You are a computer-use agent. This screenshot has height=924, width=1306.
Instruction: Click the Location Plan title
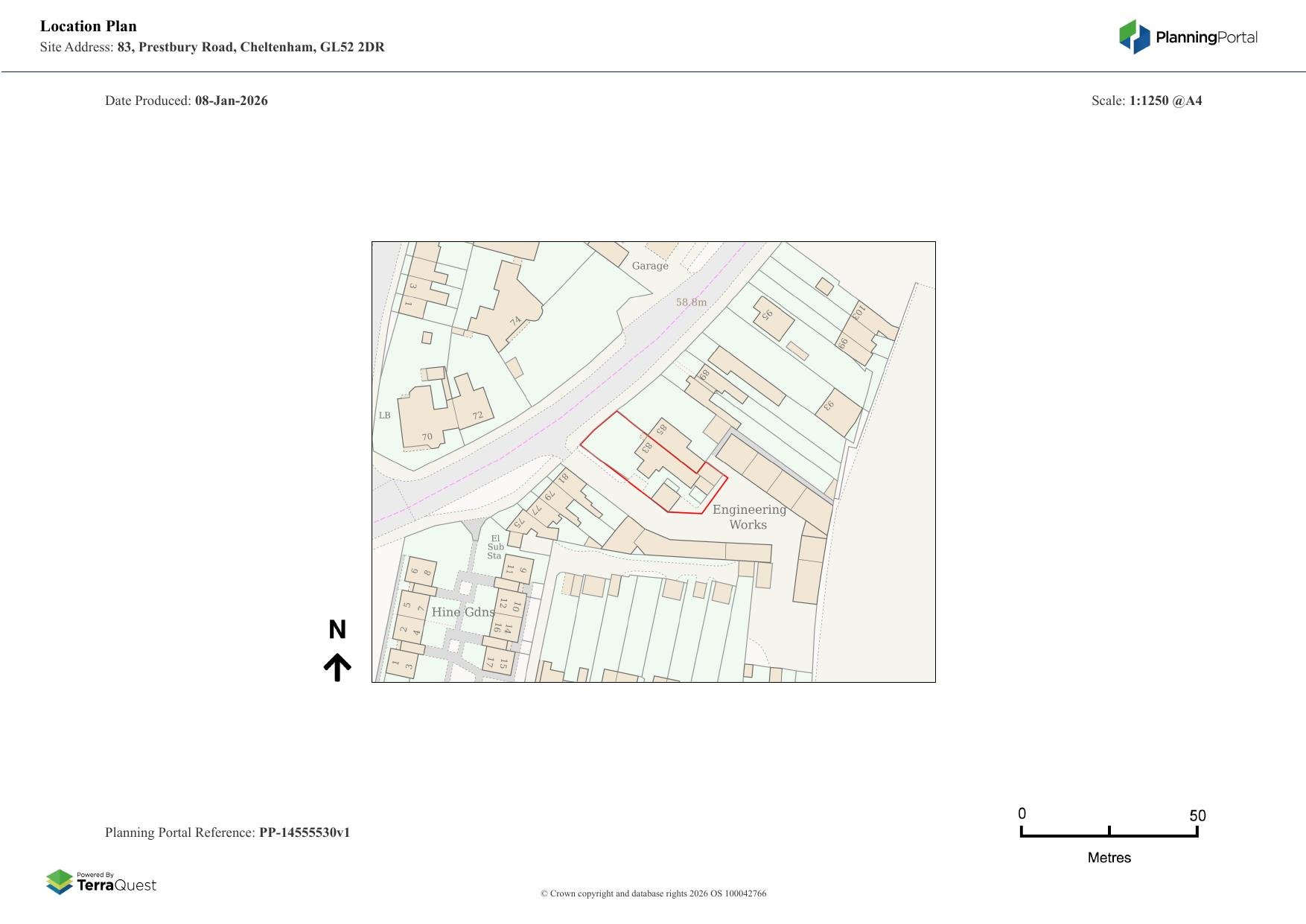click(x=89, y=26)
